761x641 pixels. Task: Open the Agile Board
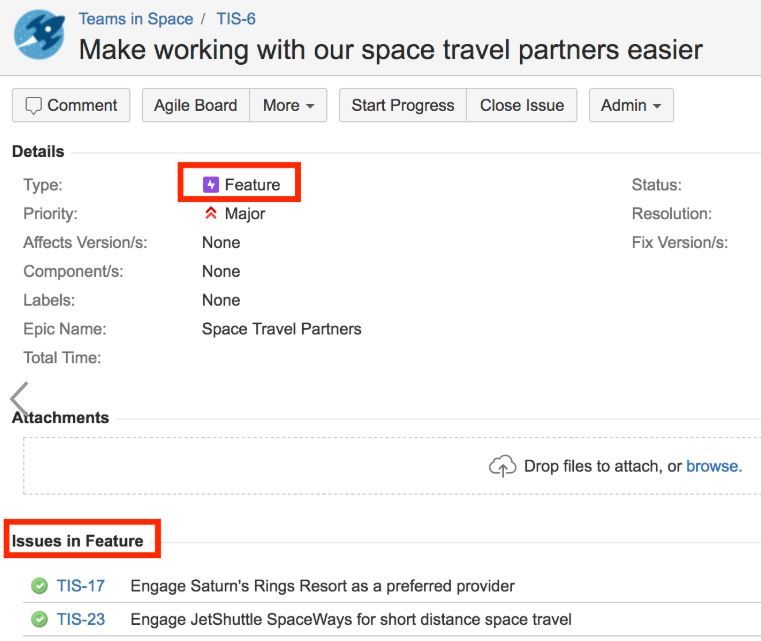tap(196, 106)
